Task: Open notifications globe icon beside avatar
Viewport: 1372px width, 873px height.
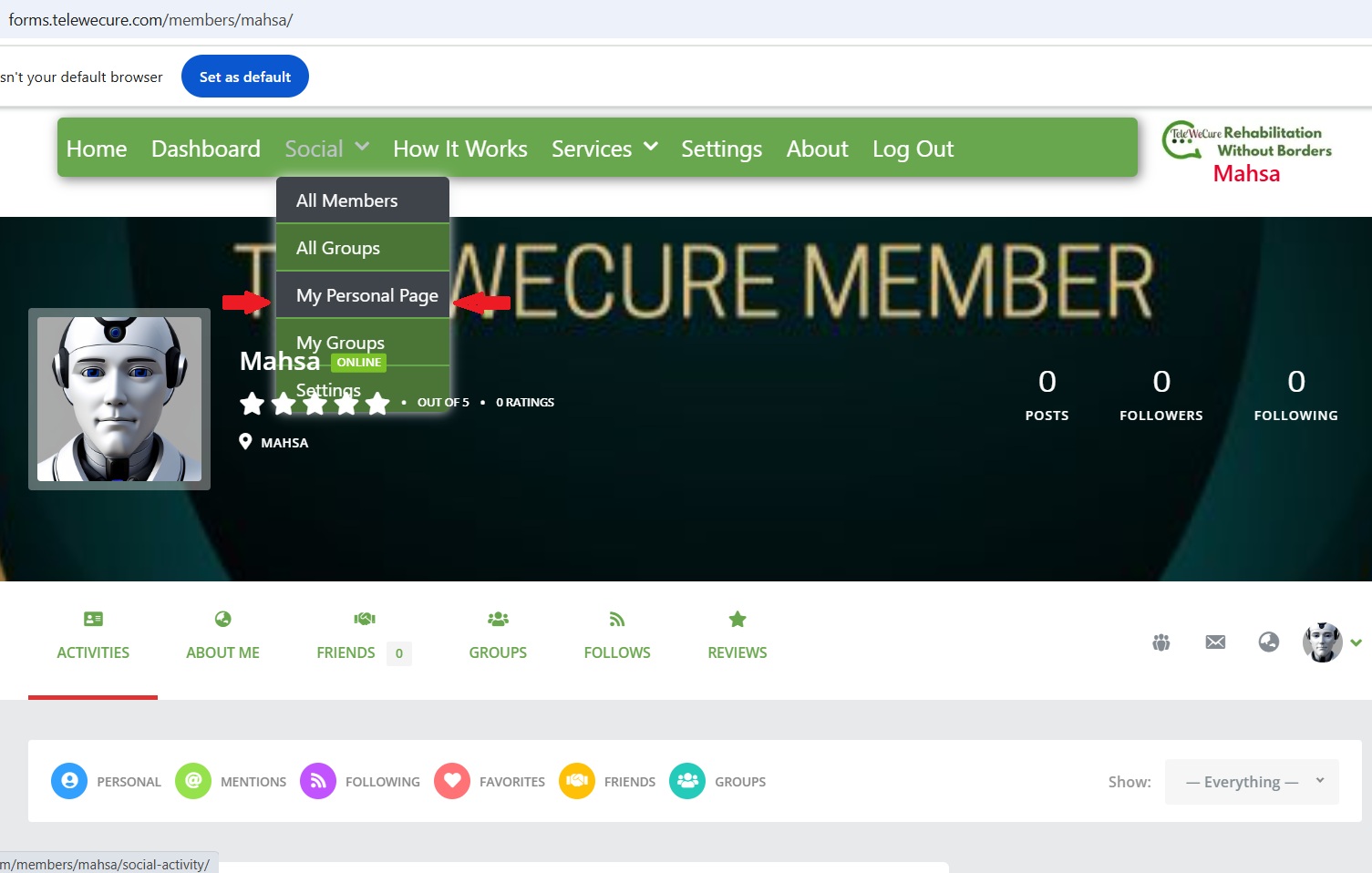Action: (x=1268, y=642)
